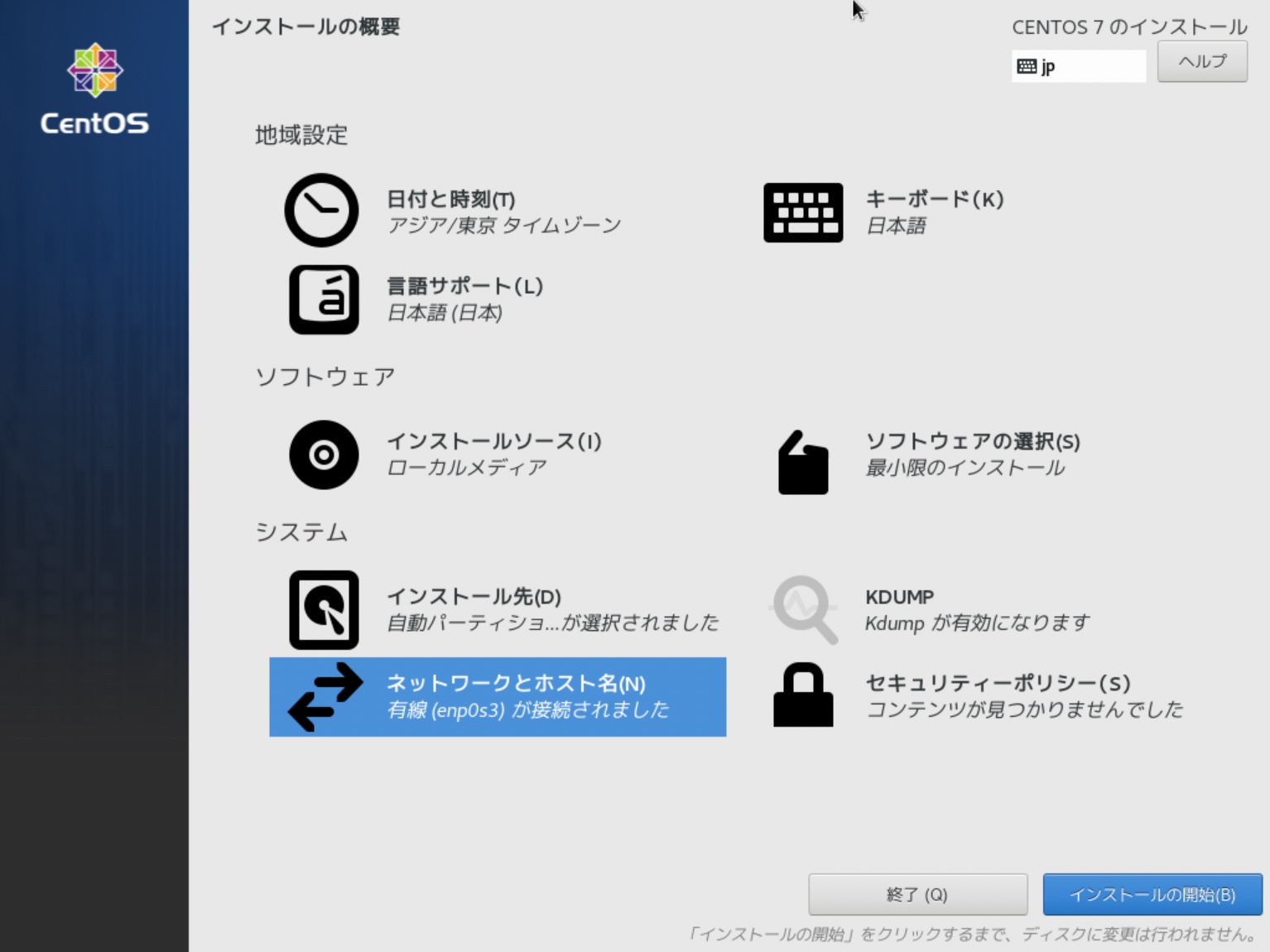Image resolution: width=1270 pixels, height=952 pixels.
Task: Click the システム section heading
Action: [301, 532]
